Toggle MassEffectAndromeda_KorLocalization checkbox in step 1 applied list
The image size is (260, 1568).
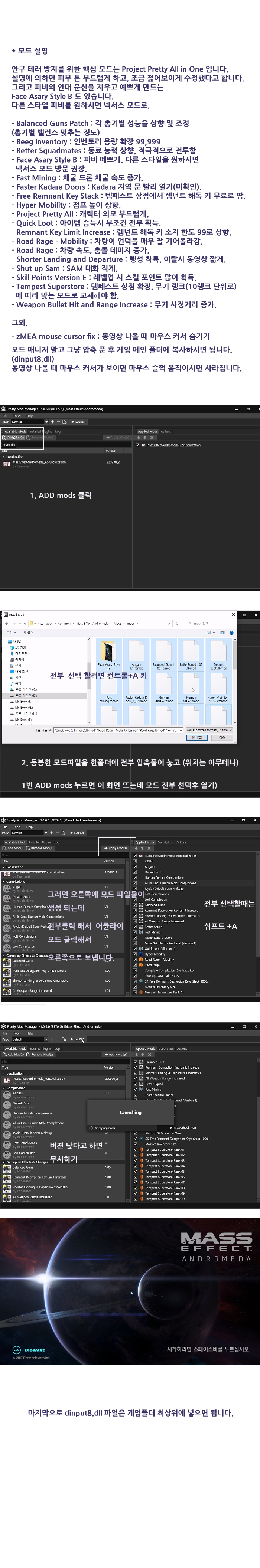pos(137,445)
